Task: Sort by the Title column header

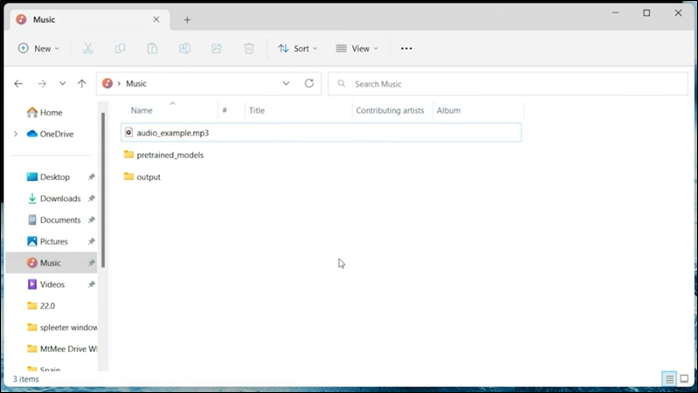Action: [x=257, y=110]
